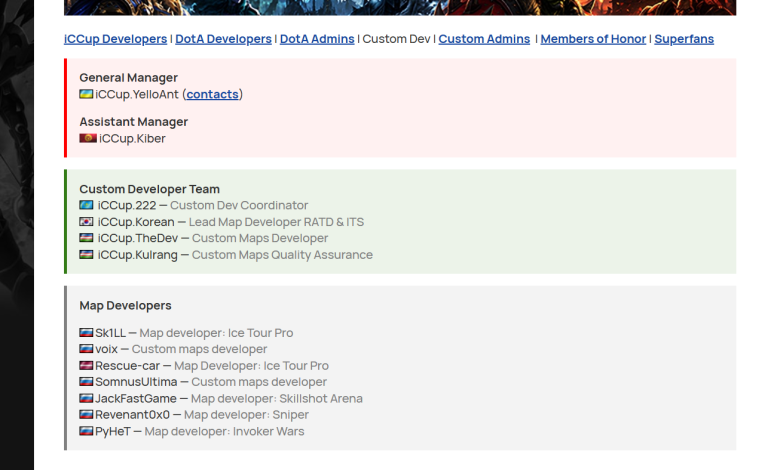Click the iCCup.222 name

pos(127,205)
